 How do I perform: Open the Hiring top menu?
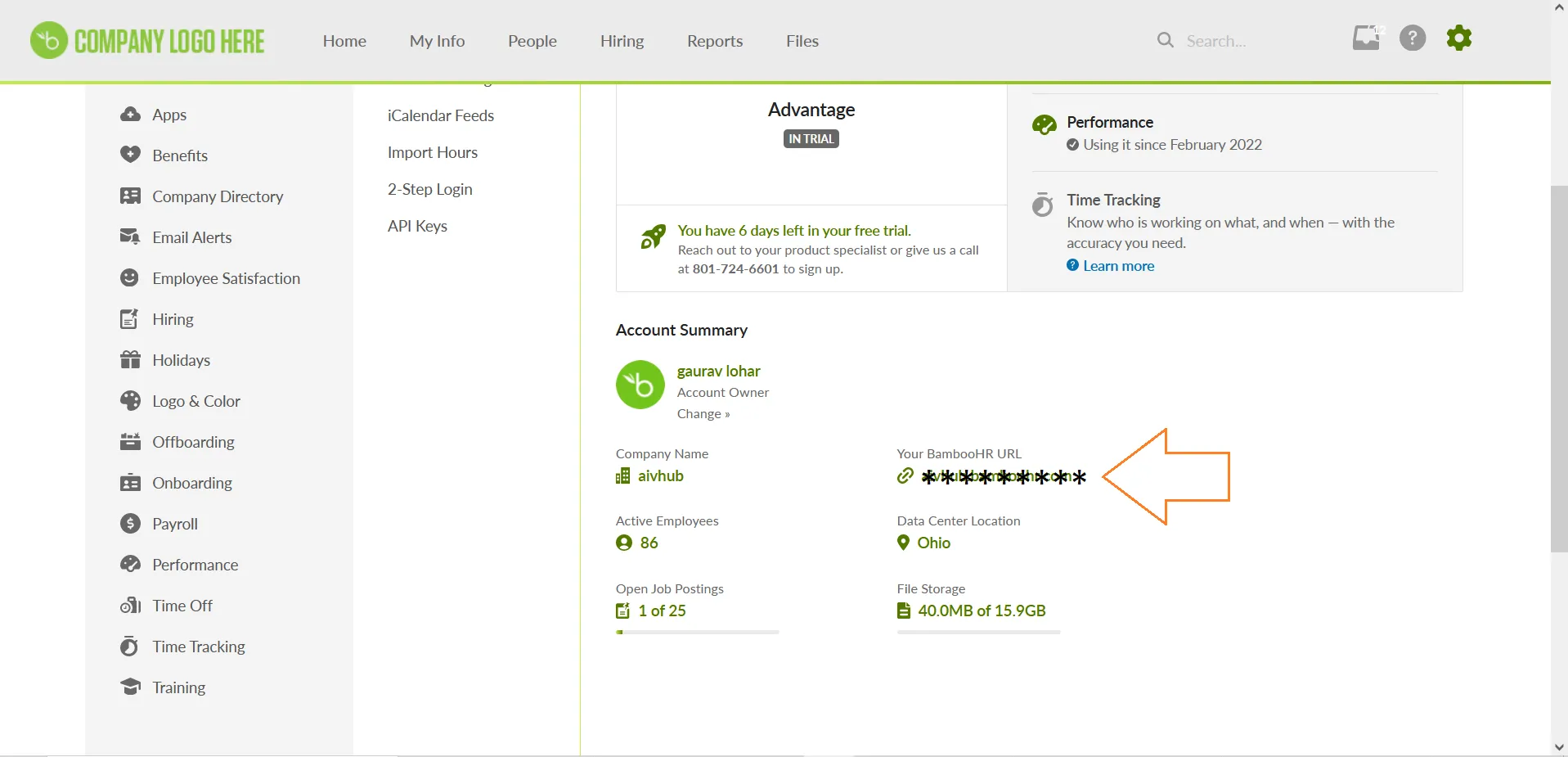click(x=622, y=41)
